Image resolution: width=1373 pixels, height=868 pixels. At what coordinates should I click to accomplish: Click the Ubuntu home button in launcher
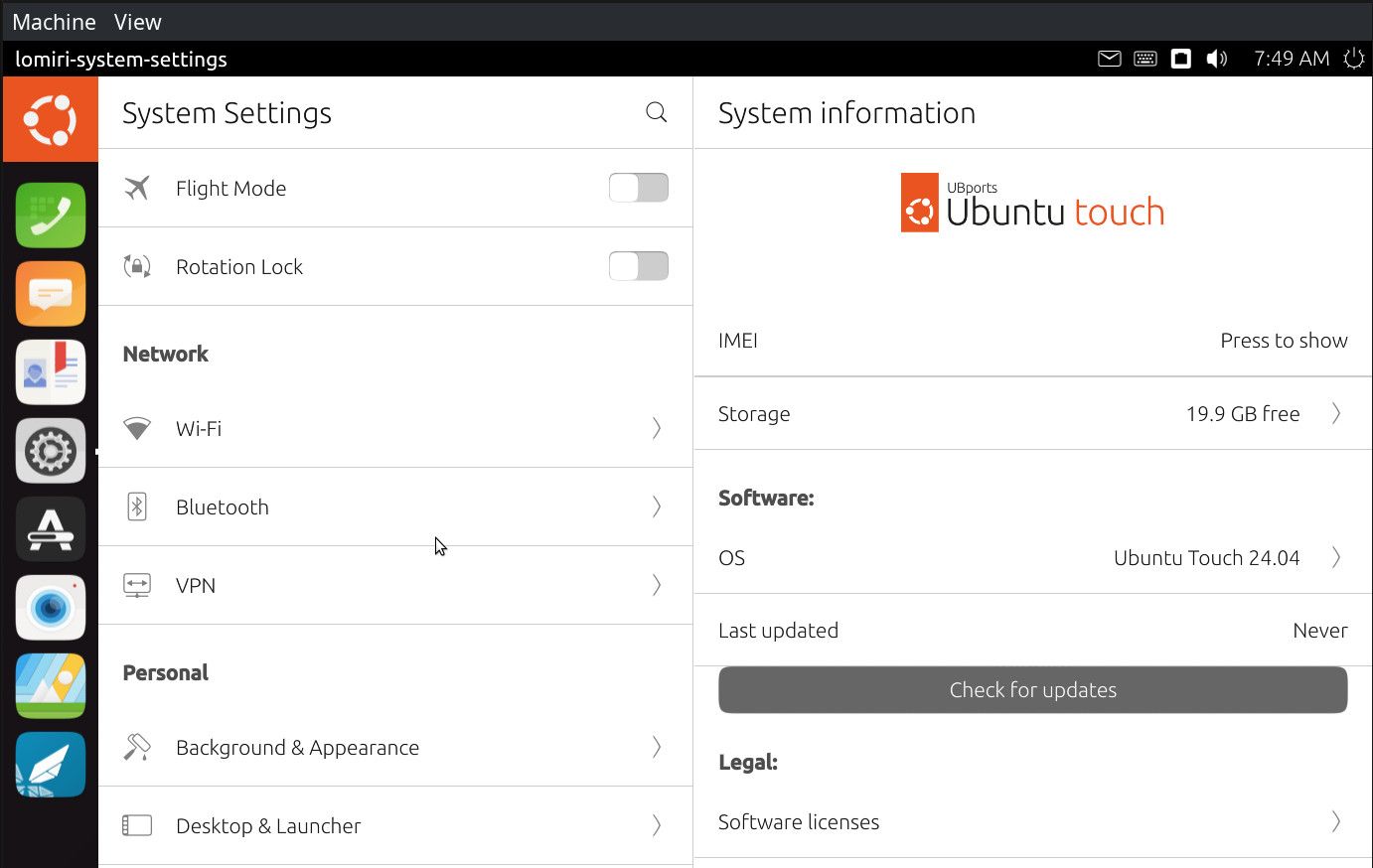point(51,119)
